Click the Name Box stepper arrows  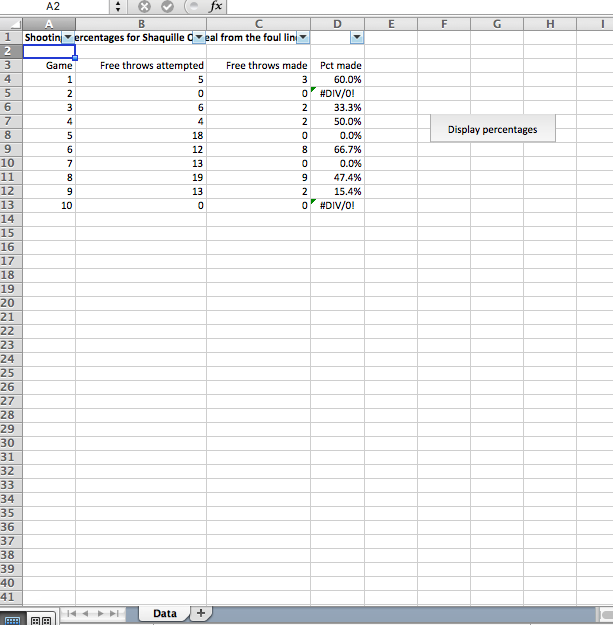118,6
